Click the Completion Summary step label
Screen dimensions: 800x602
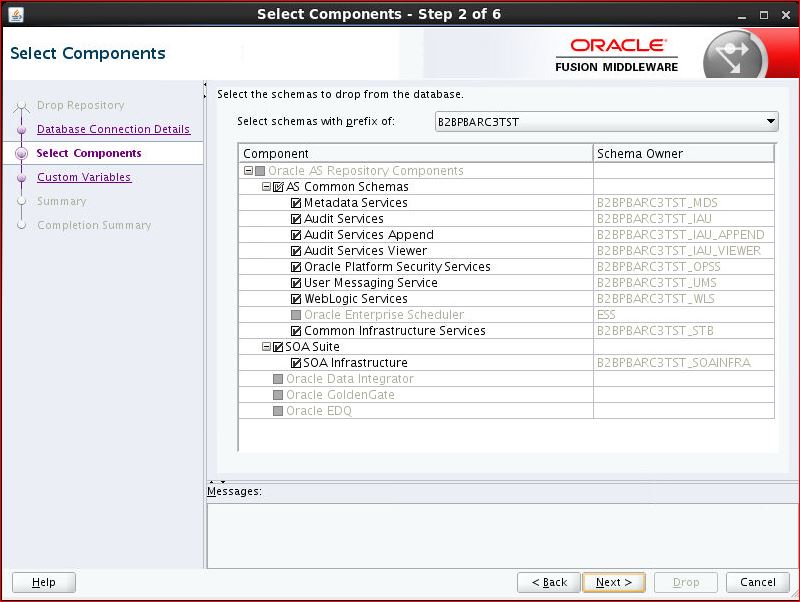tap(94, 225)
